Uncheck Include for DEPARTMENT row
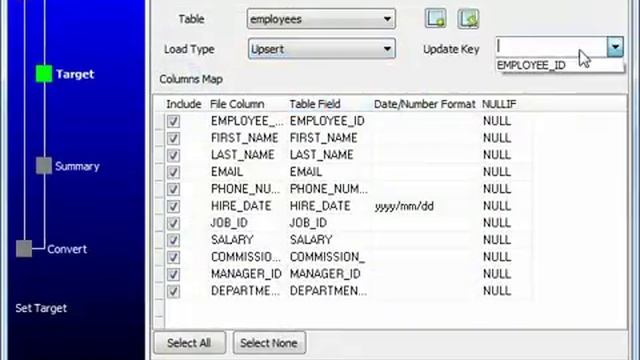Screen dimensions: 640x360 coord(173,291)
